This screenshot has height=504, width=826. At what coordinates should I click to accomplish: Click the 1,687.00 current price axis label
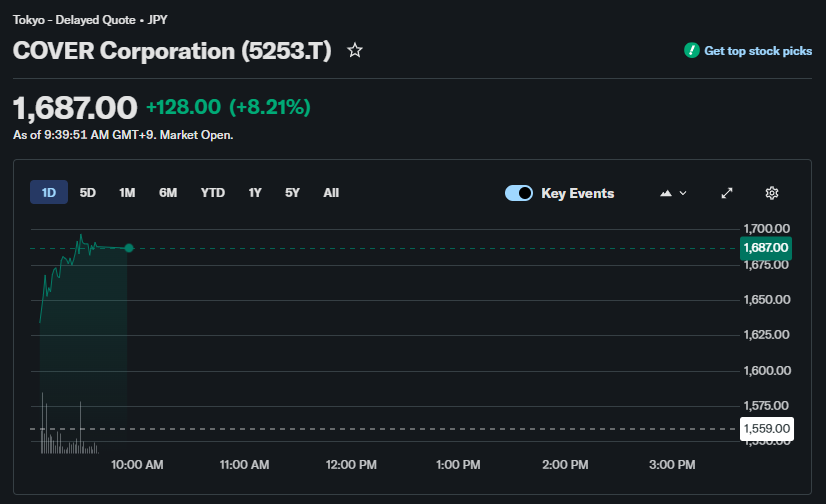766,248
